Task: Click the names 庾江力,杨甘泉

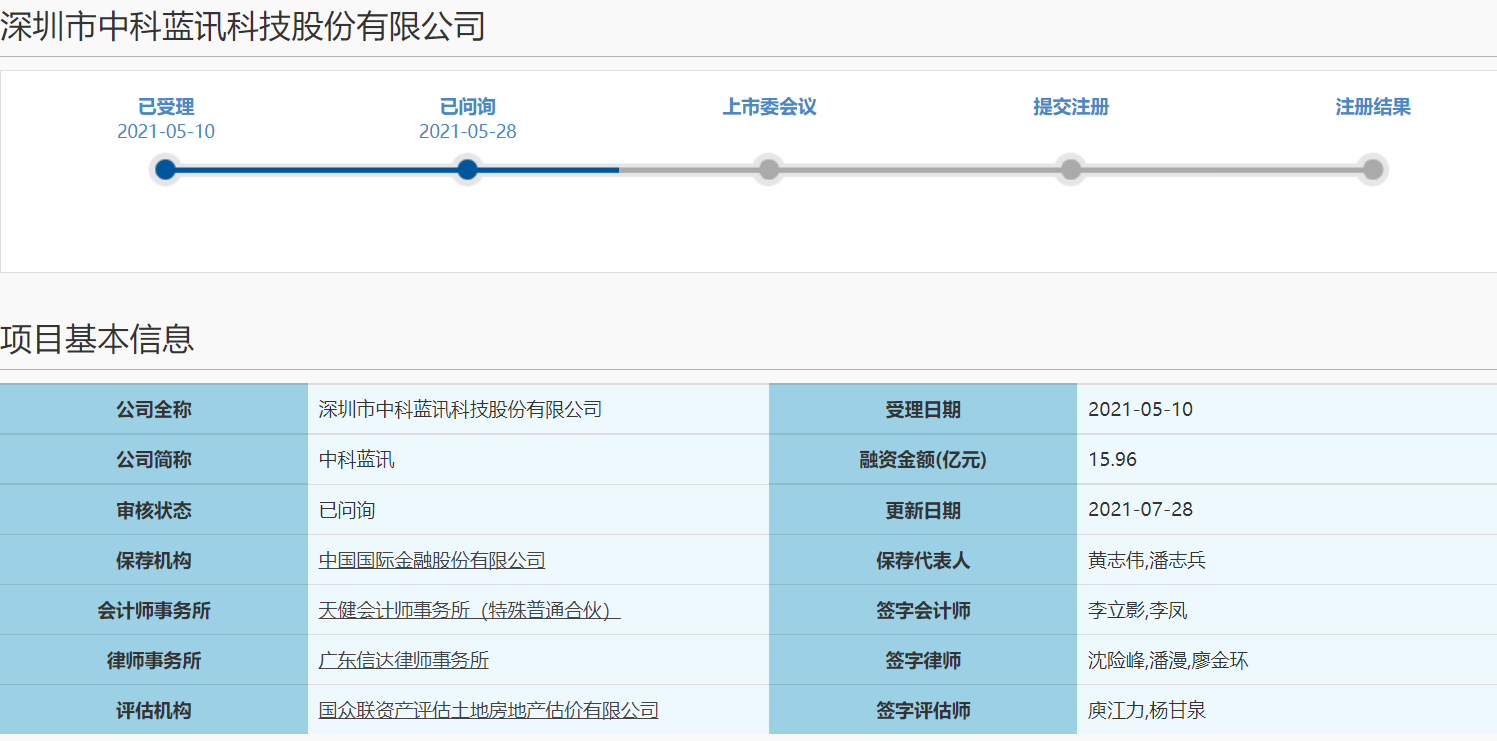Action: click(1147, 710)
